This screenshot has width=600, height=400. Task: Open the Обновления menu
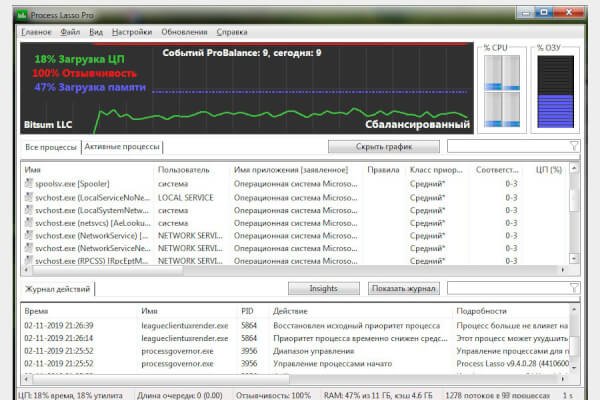click(x=184, y=32)
